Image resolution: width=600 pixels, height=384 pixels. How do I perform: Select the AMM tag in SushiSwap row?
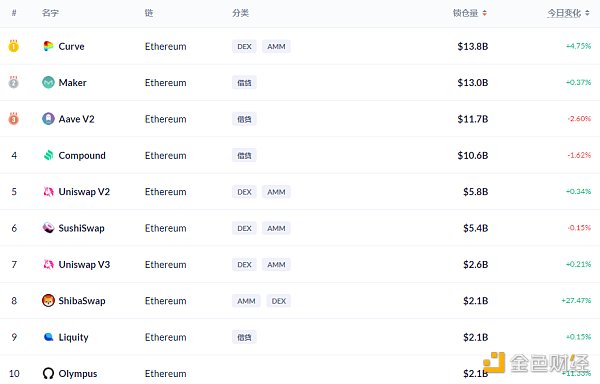(276, 228)
